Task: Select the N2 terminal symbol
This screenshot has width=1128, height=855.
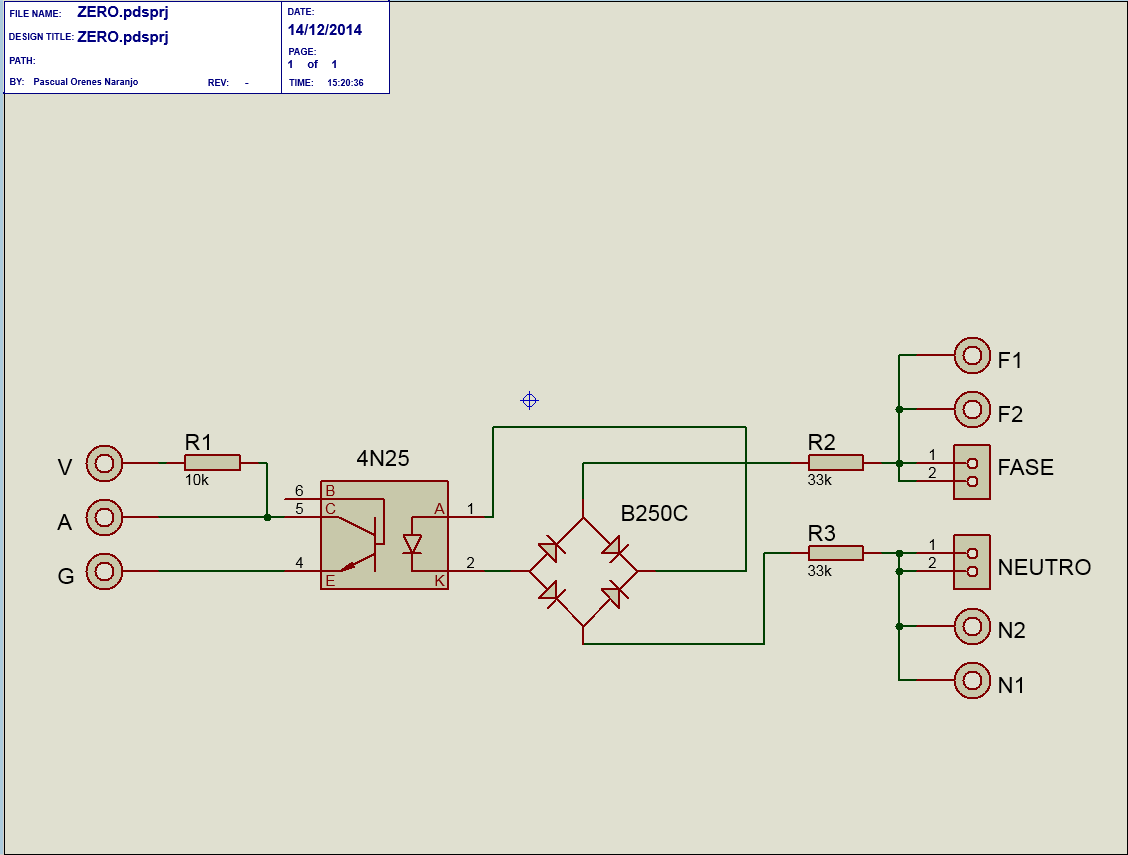Action: (x=972, y=626)
